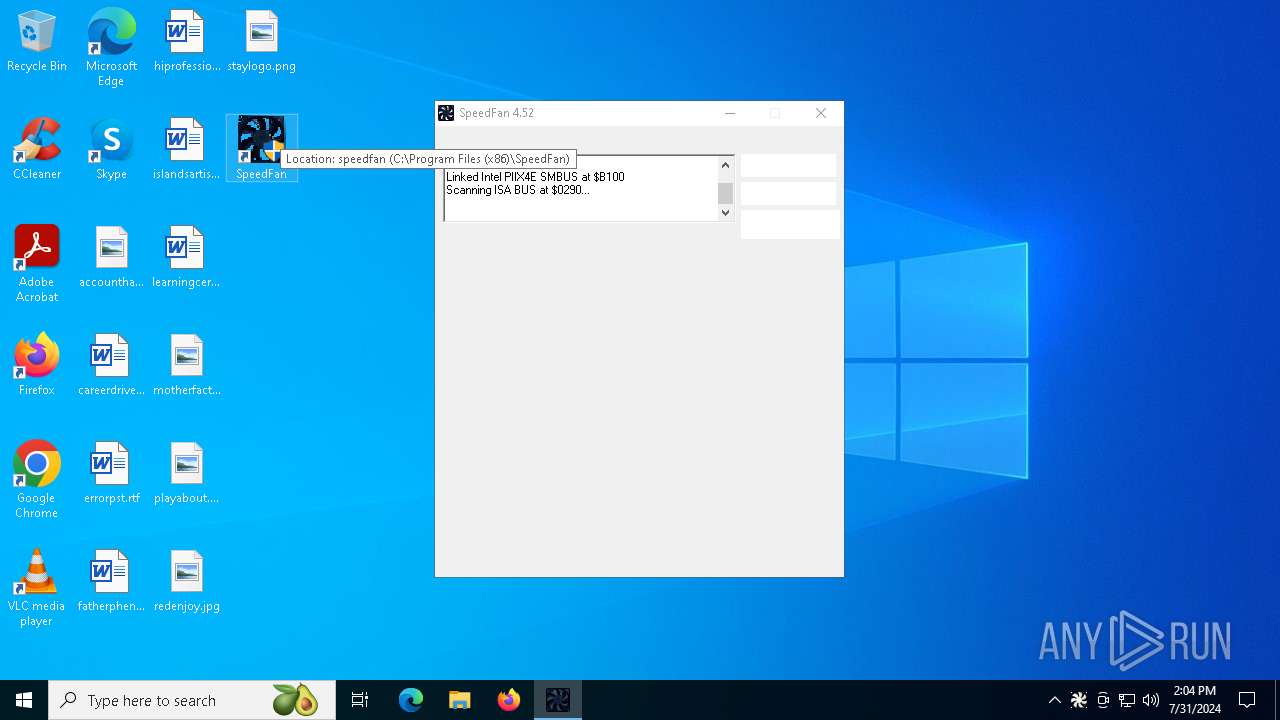Open the Windows Start menu
This screenshot has height=720, width=1280.
24,700
